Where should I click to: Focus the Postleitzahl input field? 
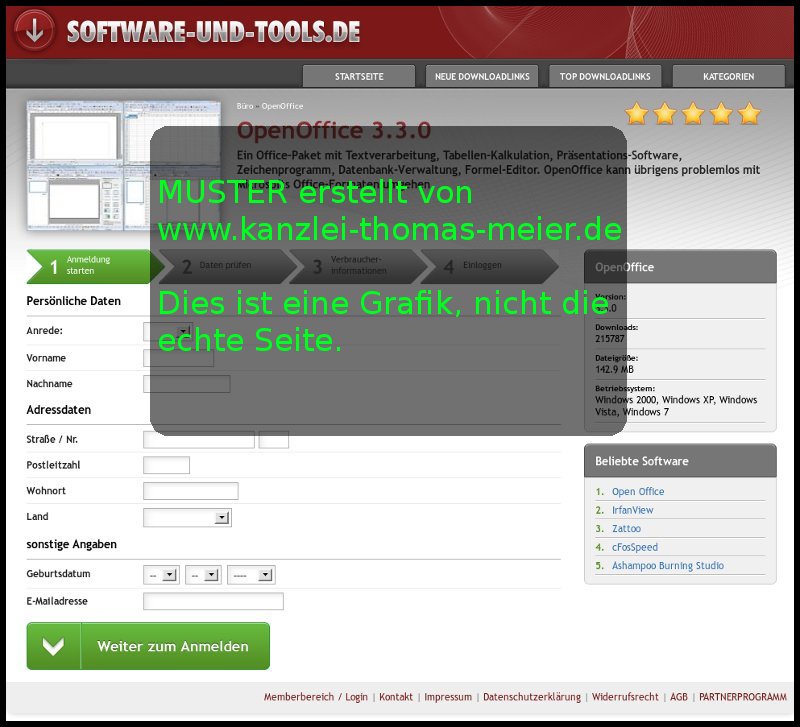[166, 465]
